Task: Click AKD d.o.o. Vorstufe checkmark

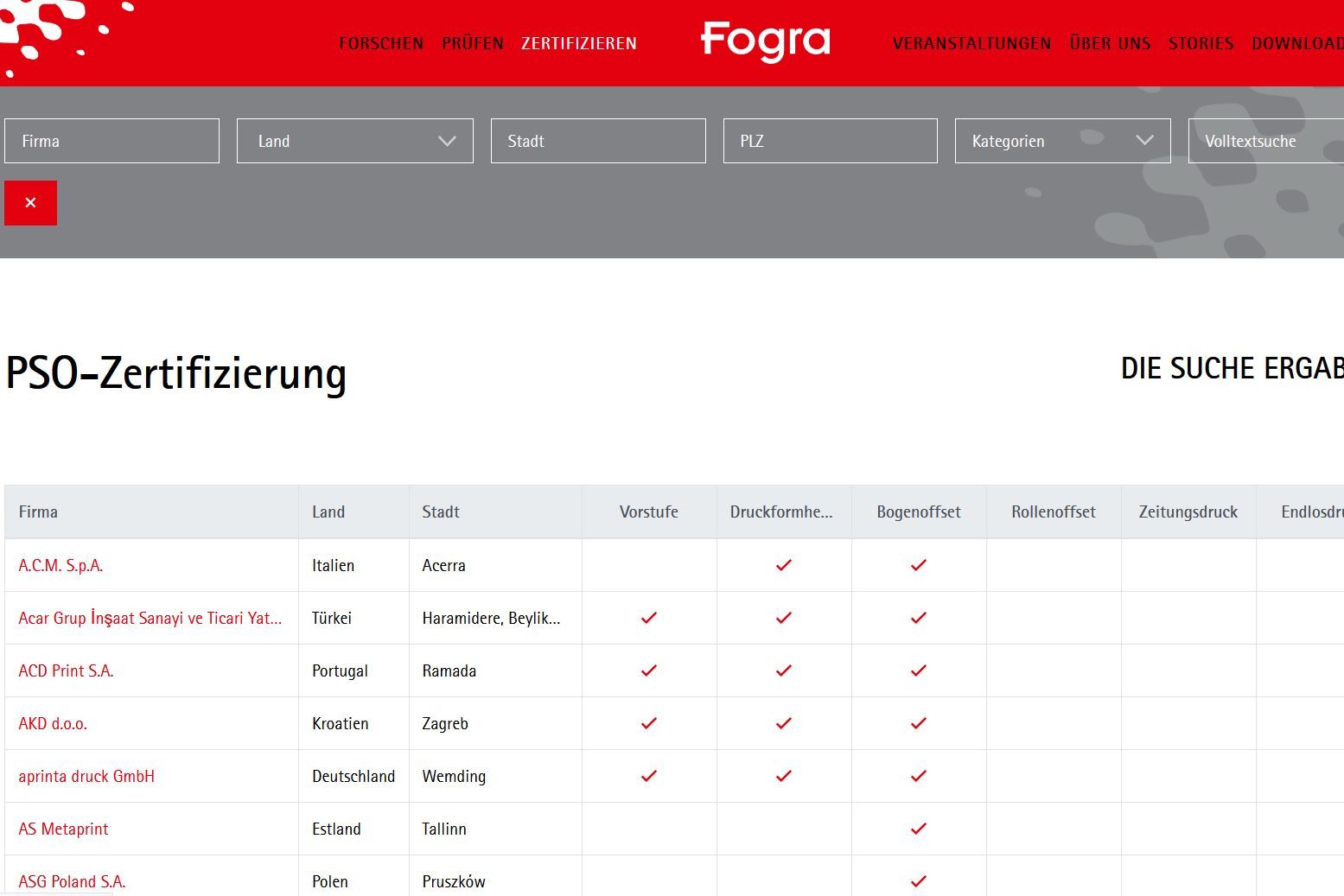Action: [x=649, y=723]
